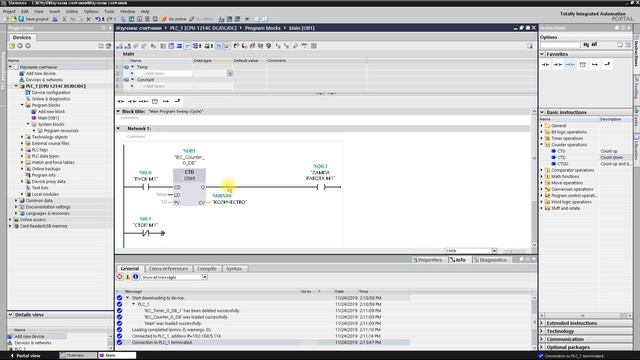The height and width of the screenshot is (360, 640).
Task: Toggle warning messages filter in Info panel
Action: (x=127, y=277)
